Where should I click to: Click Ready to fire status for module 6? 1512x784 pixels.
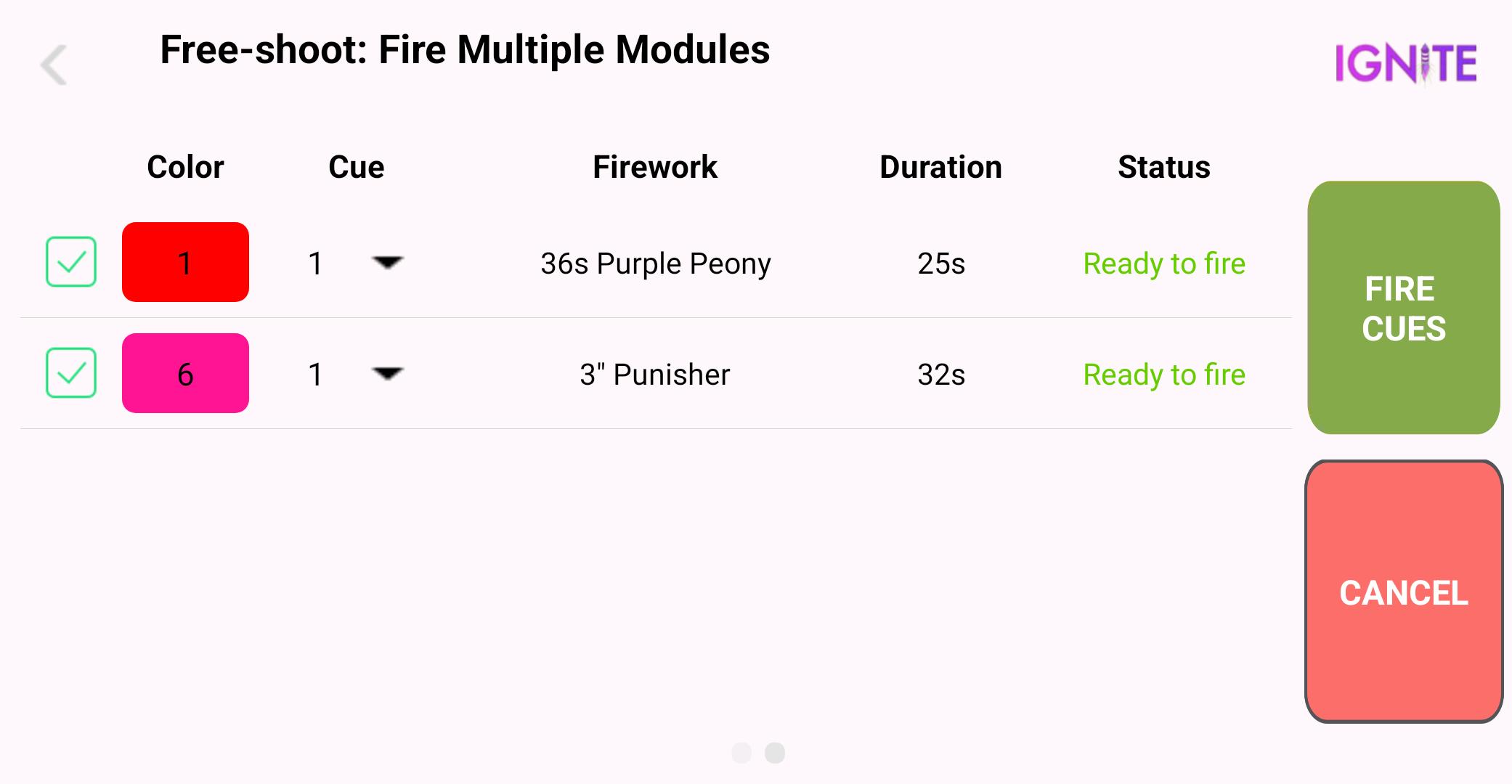click(x=1164, y=373)
